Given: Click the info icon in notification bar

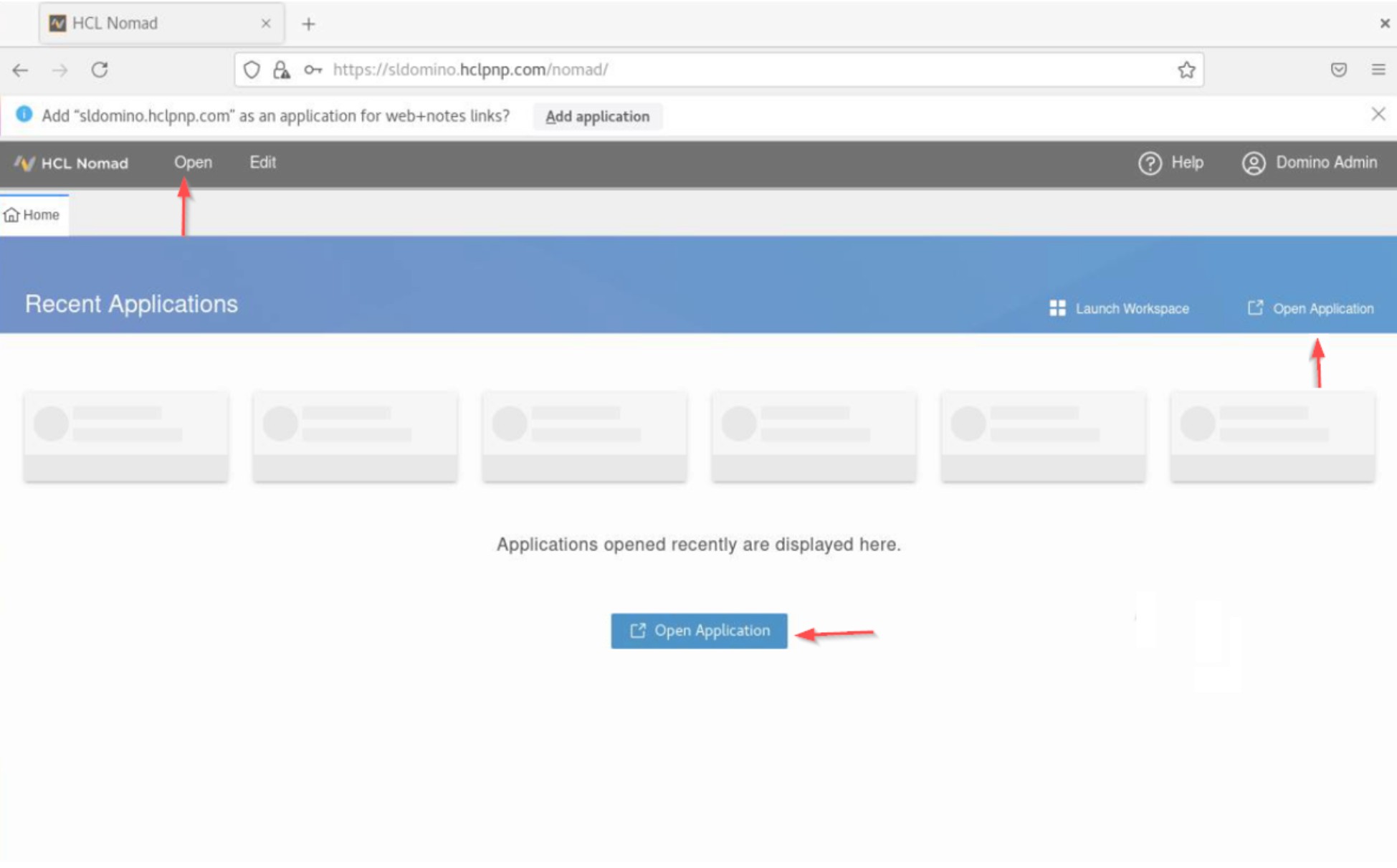Looking at the screenshot, I should pyautogui.click(x=24, y=115).
